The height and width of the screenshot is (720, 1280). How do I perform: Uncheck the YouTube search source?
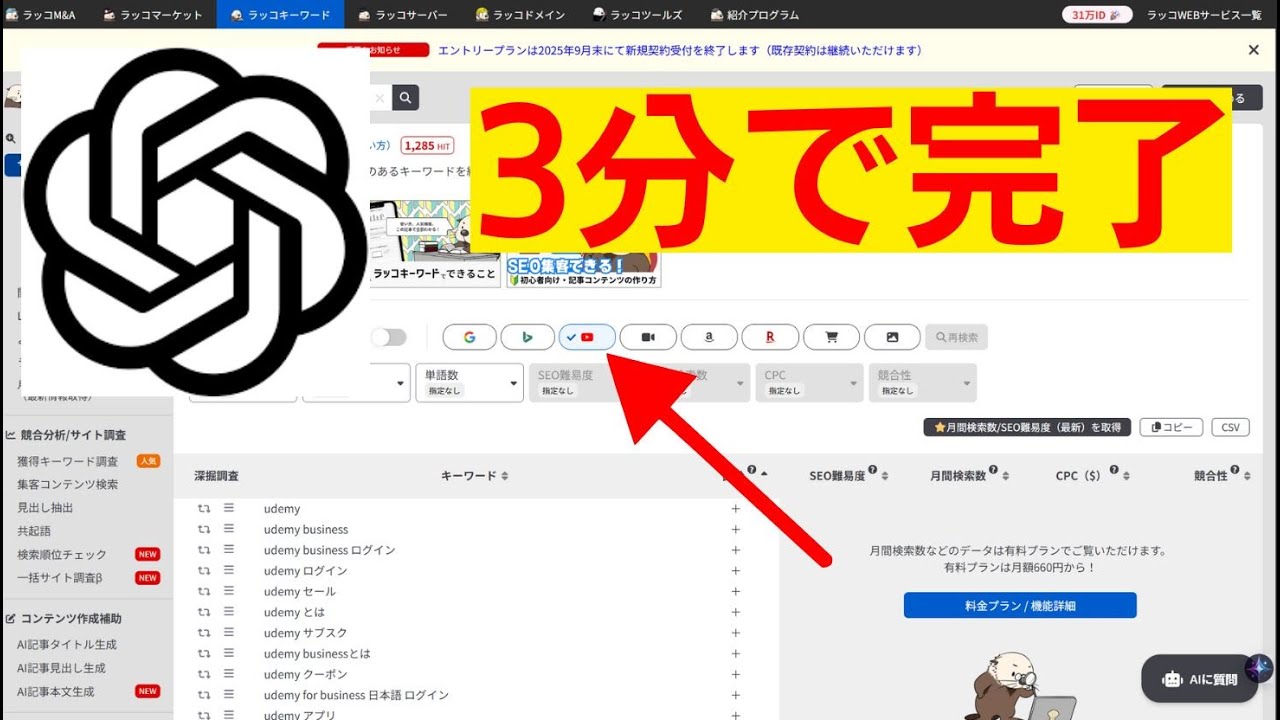pyautogui.click(x=587, y=338)
